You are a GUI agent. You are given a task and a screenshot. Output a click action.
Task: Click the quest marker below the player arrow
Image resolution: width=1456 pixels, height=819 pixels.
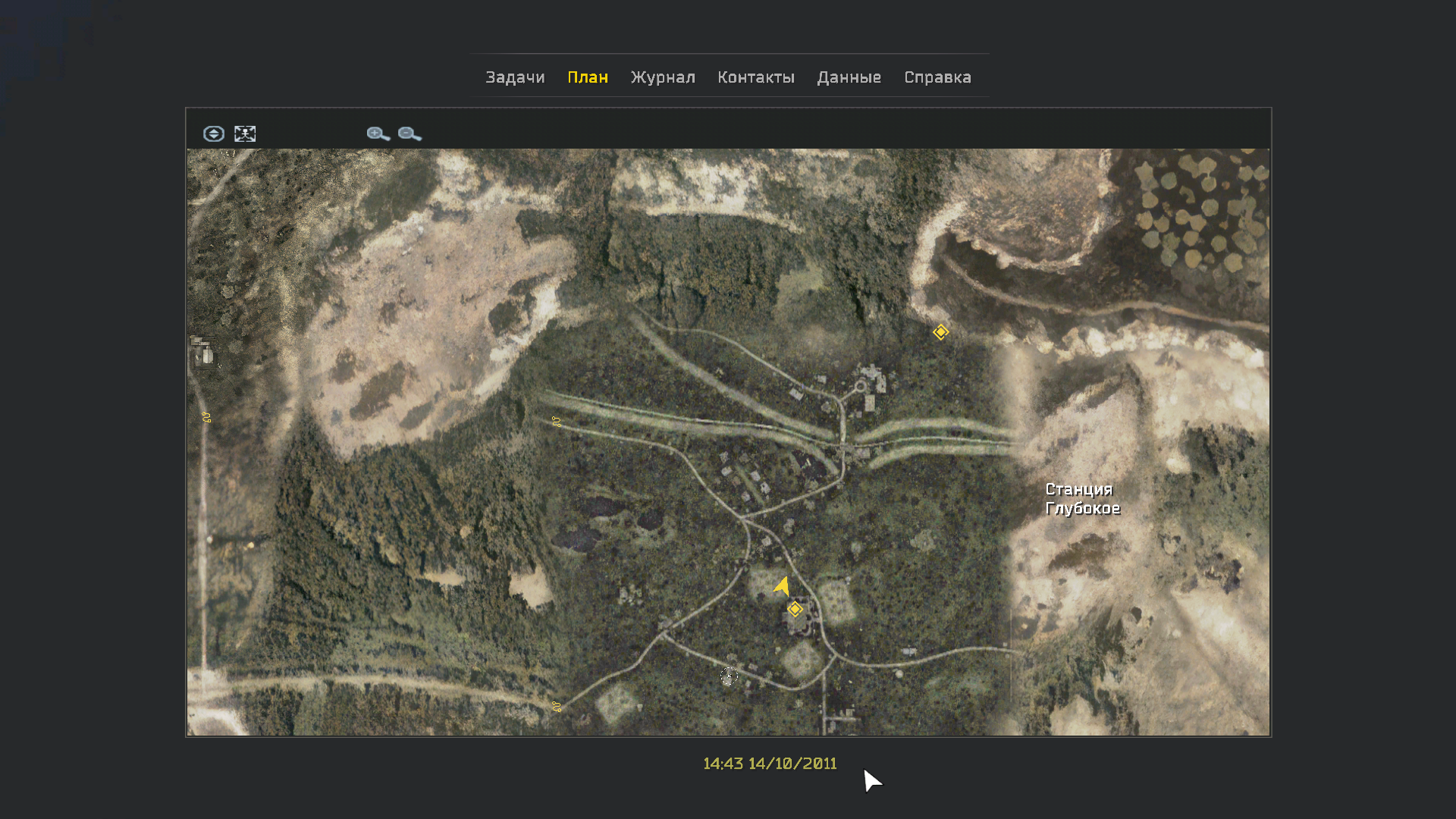coord(795,609)
